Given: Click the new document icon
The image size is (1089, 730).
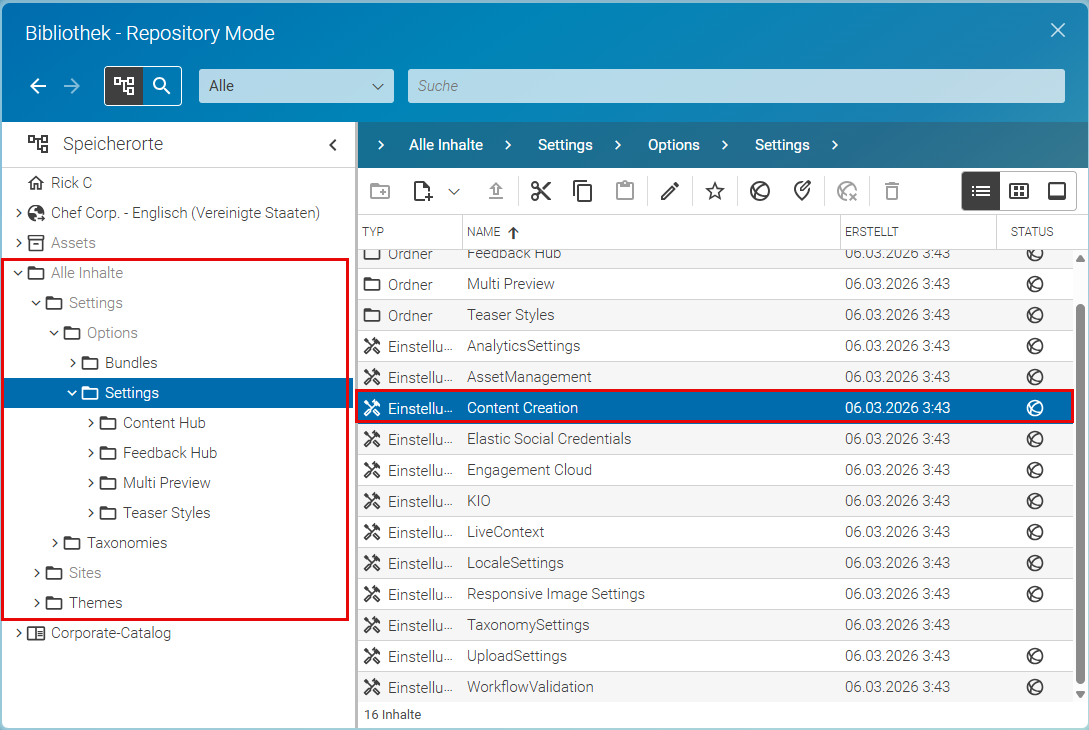Looking at the screenshot, I should click(x=422, y=191).
